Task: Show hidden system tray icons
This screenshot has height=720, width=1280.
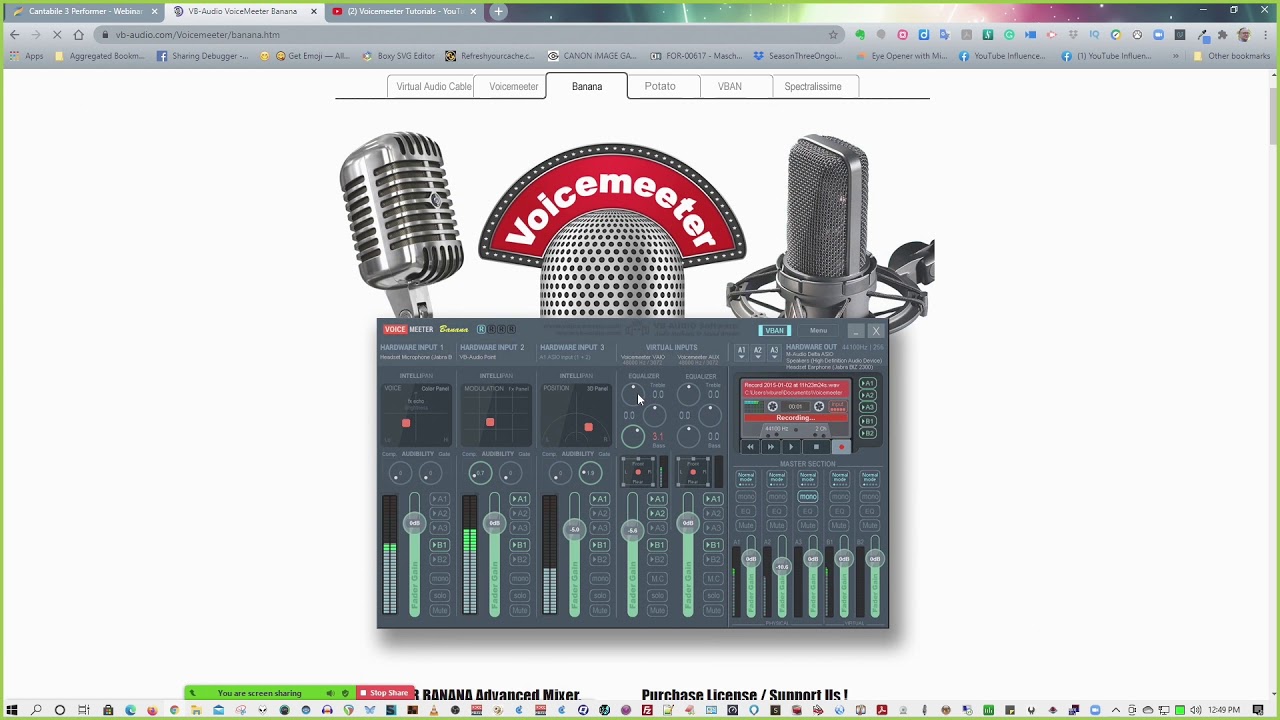Action: (x=1116, y=710)
